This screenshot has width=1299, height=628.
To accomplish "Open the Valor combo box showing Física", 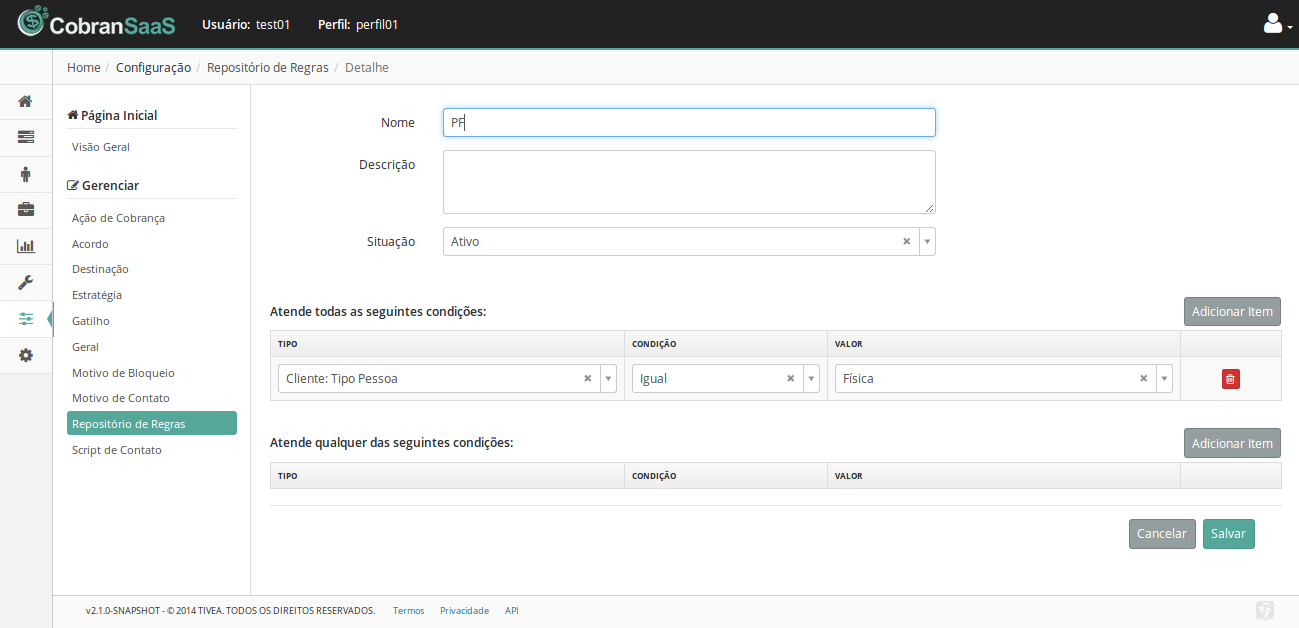I will click(1004, 379).
